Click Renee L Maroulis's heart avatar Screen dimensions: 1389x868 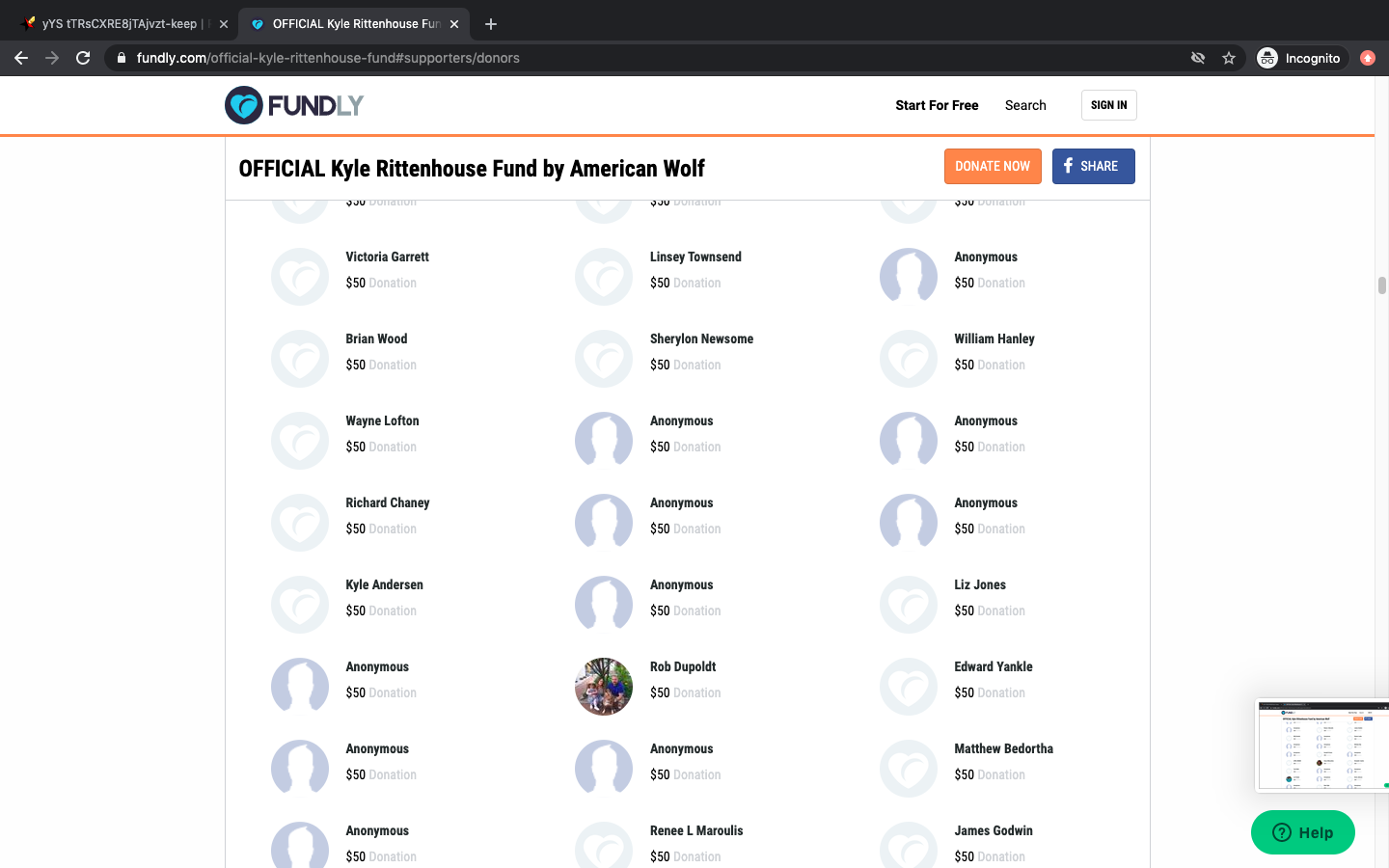point(604,846)
